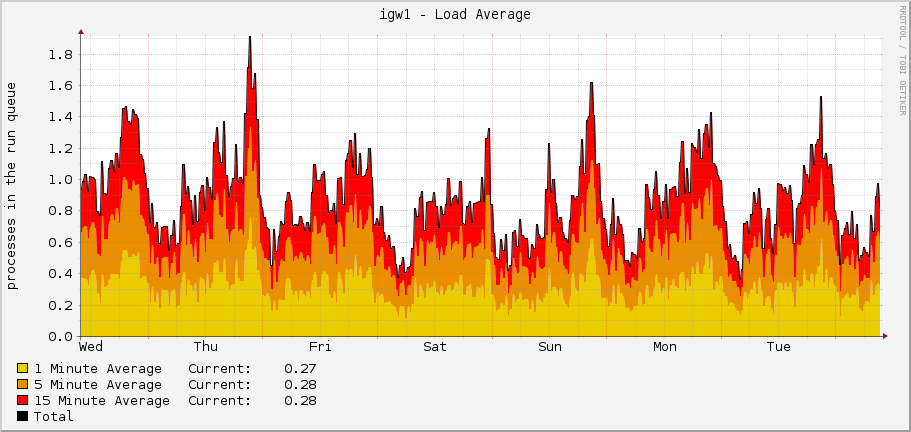Click the Fri label on time axis

[x=320, y=347]
